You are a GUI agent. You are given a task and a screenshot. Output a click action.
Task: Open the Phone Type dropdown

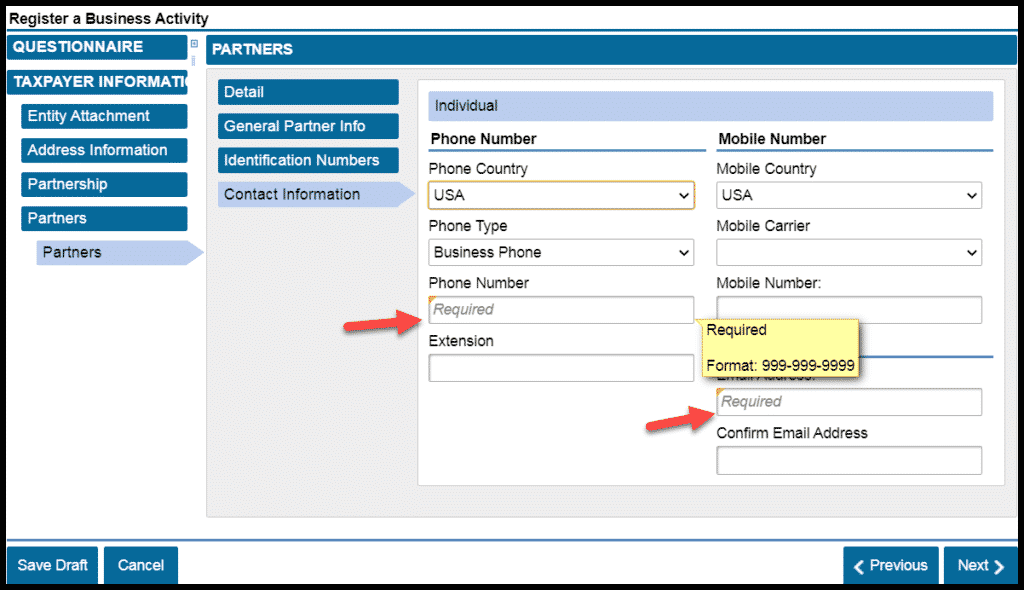(561, 253)
